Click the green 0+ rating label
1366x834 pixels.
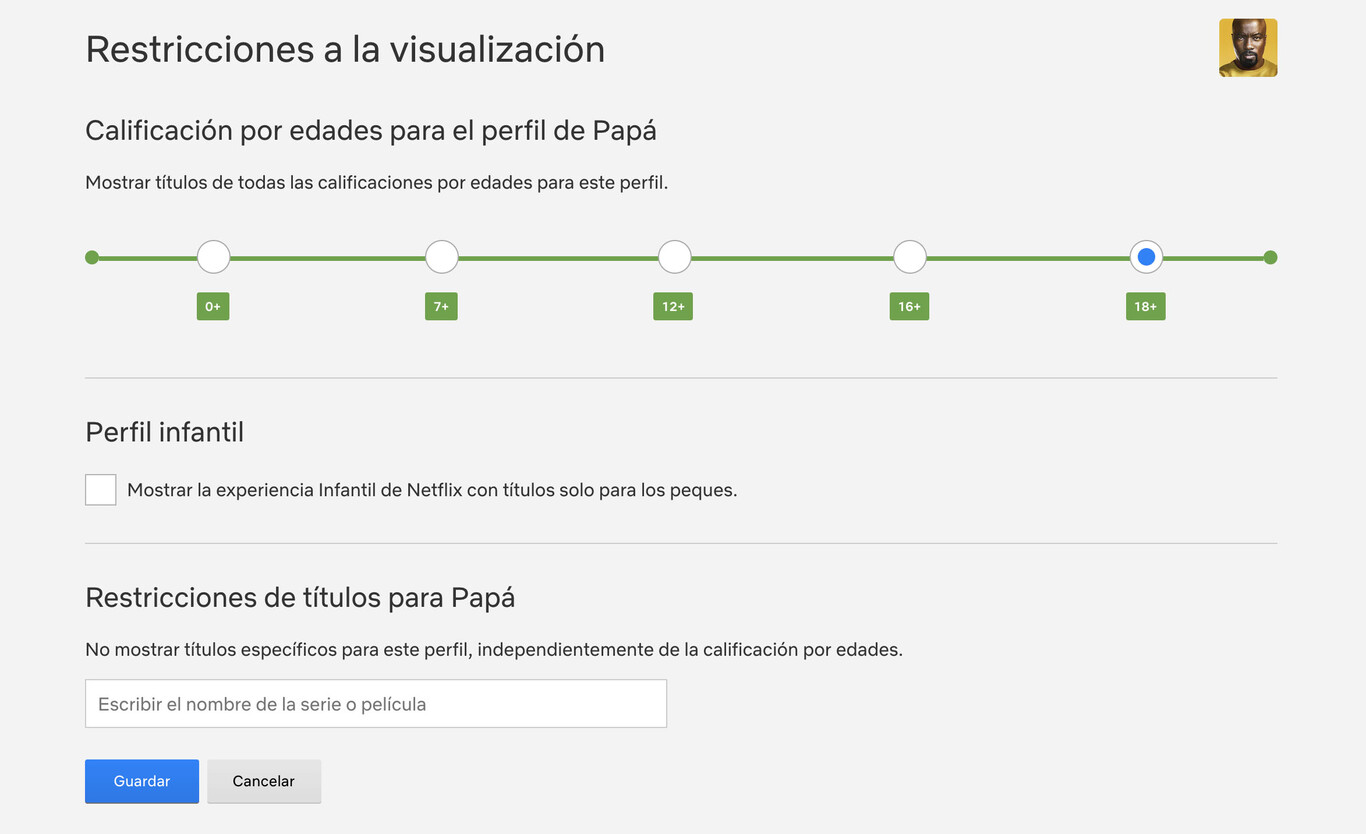[x=212, y=306]
